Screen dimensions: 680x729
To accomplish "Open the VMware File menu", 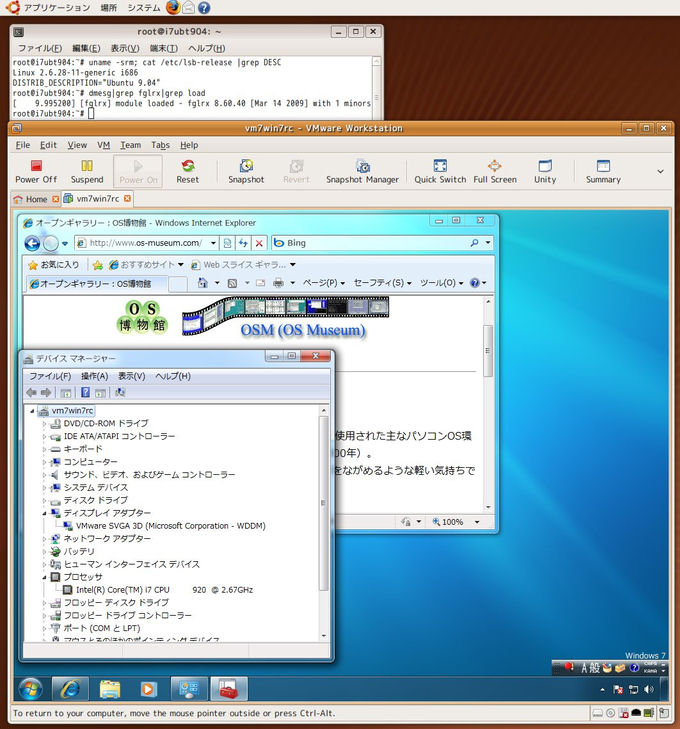I will pos(23,145).
